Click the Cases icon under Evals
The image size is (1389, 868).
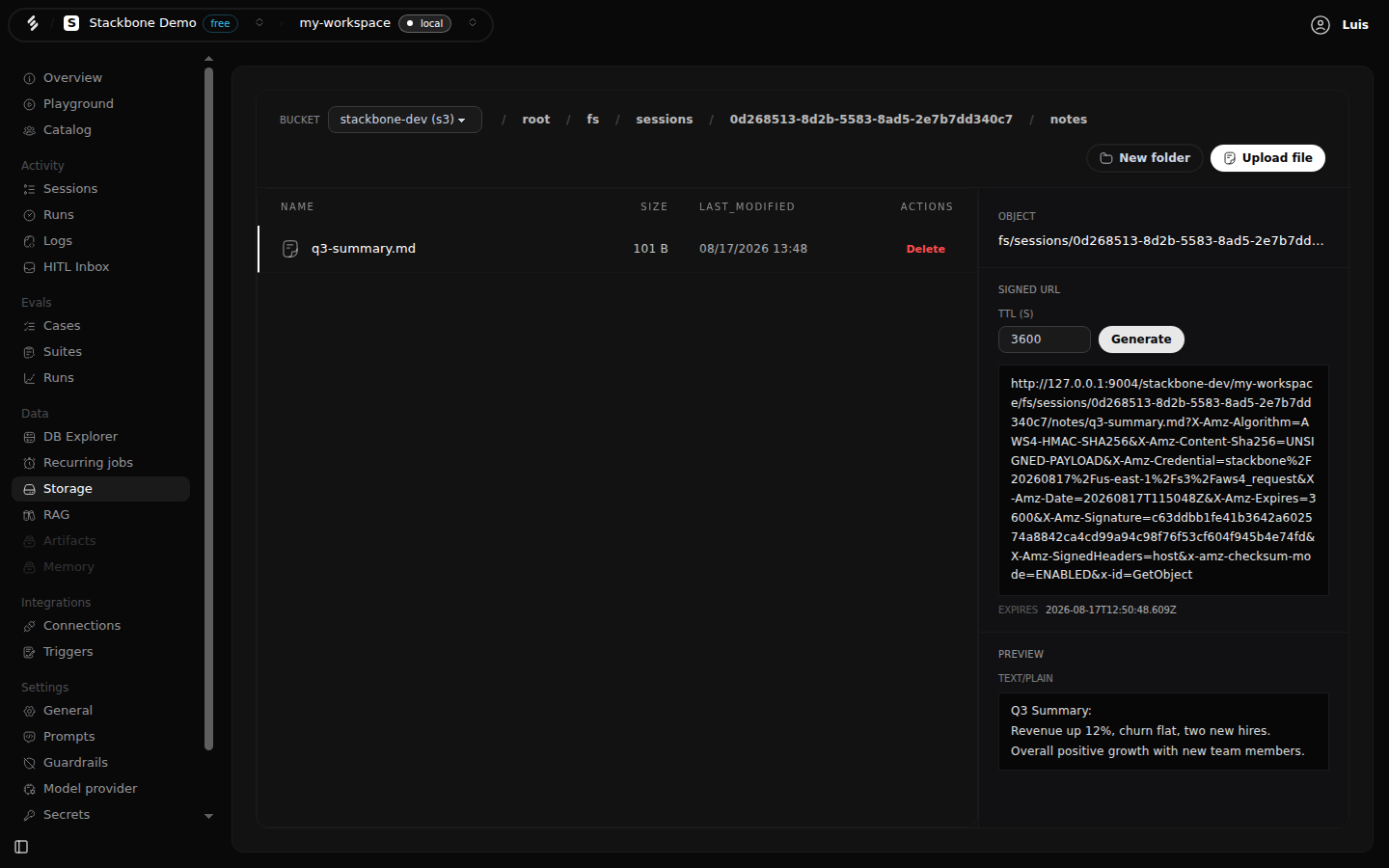tap(29, 326)
